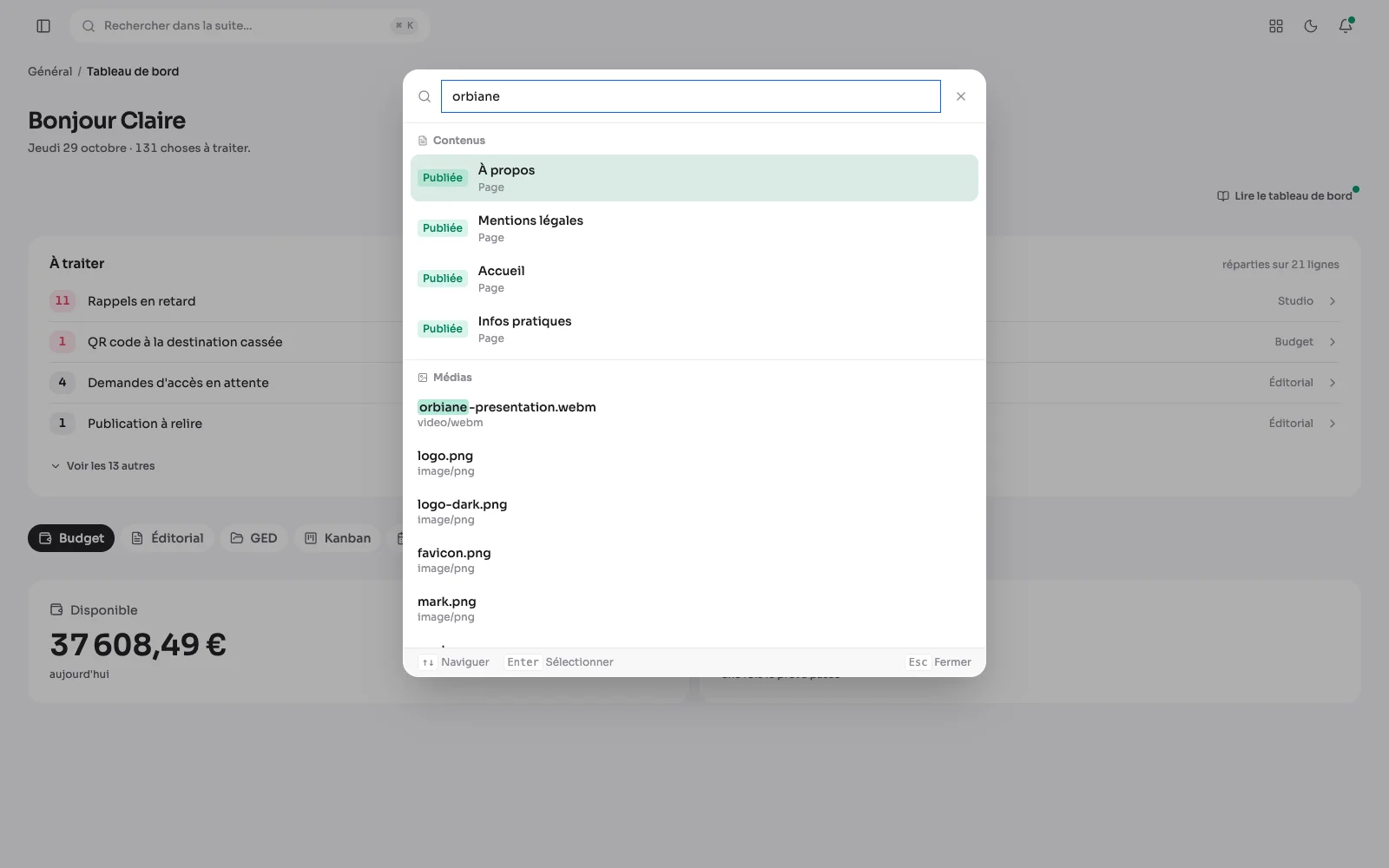The width and height of the screenshot is (1389, 868).
Task: Open the notifications bell
Action: [x=1346, y=26]
